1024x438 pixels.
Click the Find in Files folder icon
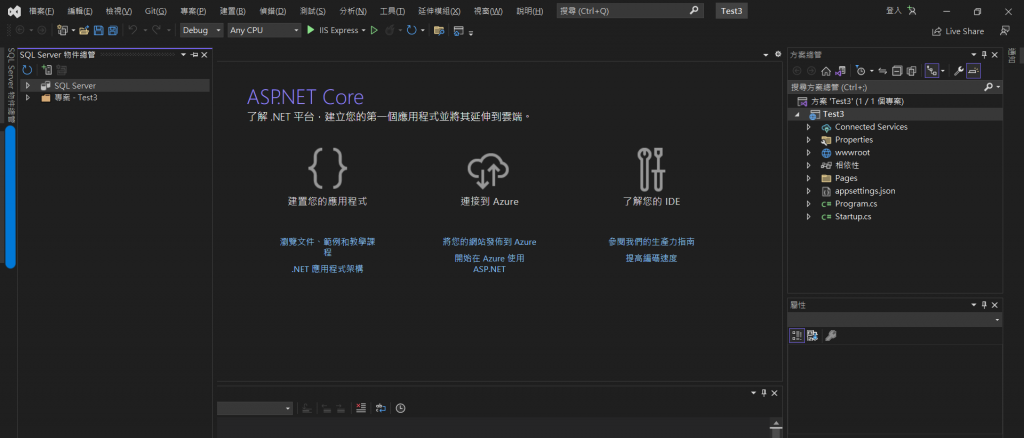click(x=439, y=31)
